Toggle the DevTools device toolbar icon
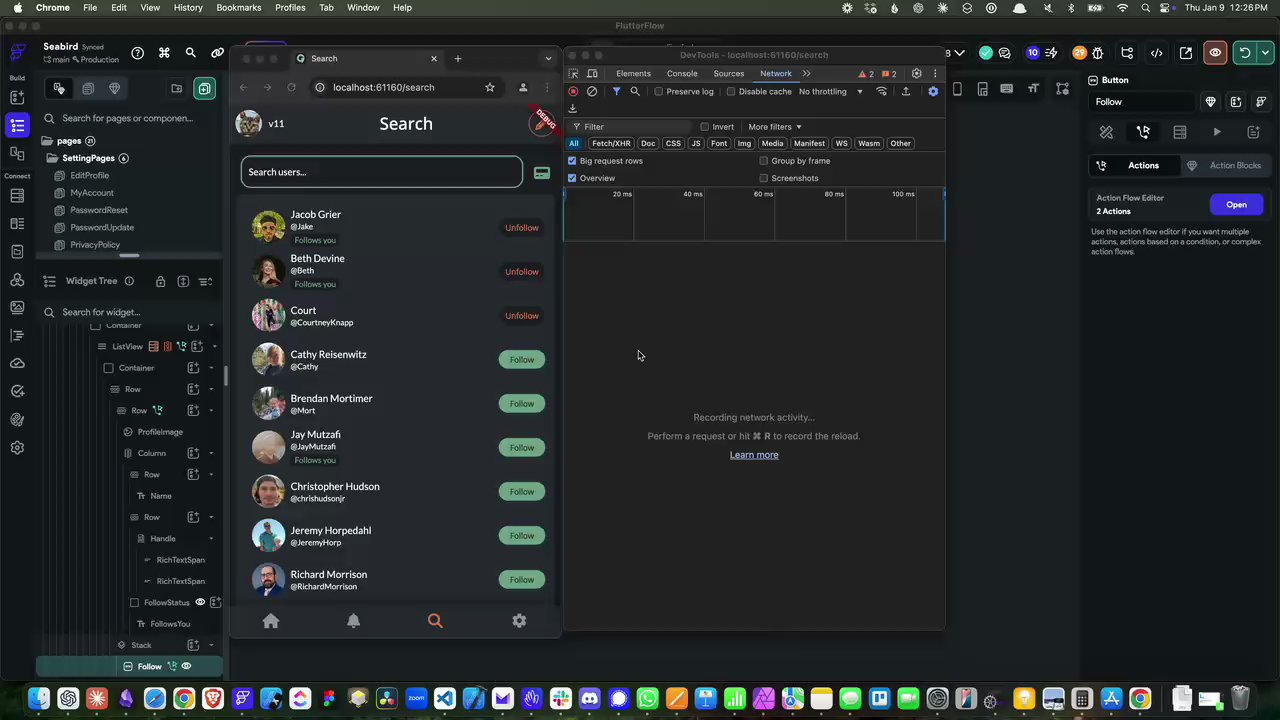This screenshot has width=1280, height=720. click(592, 74)
